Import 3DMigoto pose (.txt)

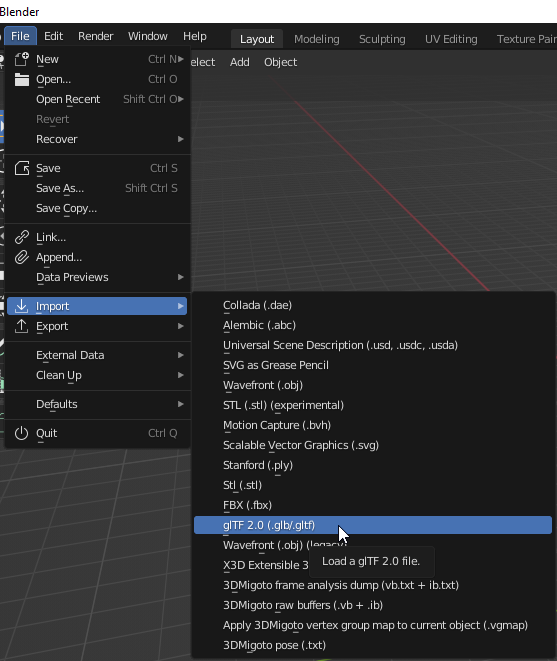pos(373,645)
